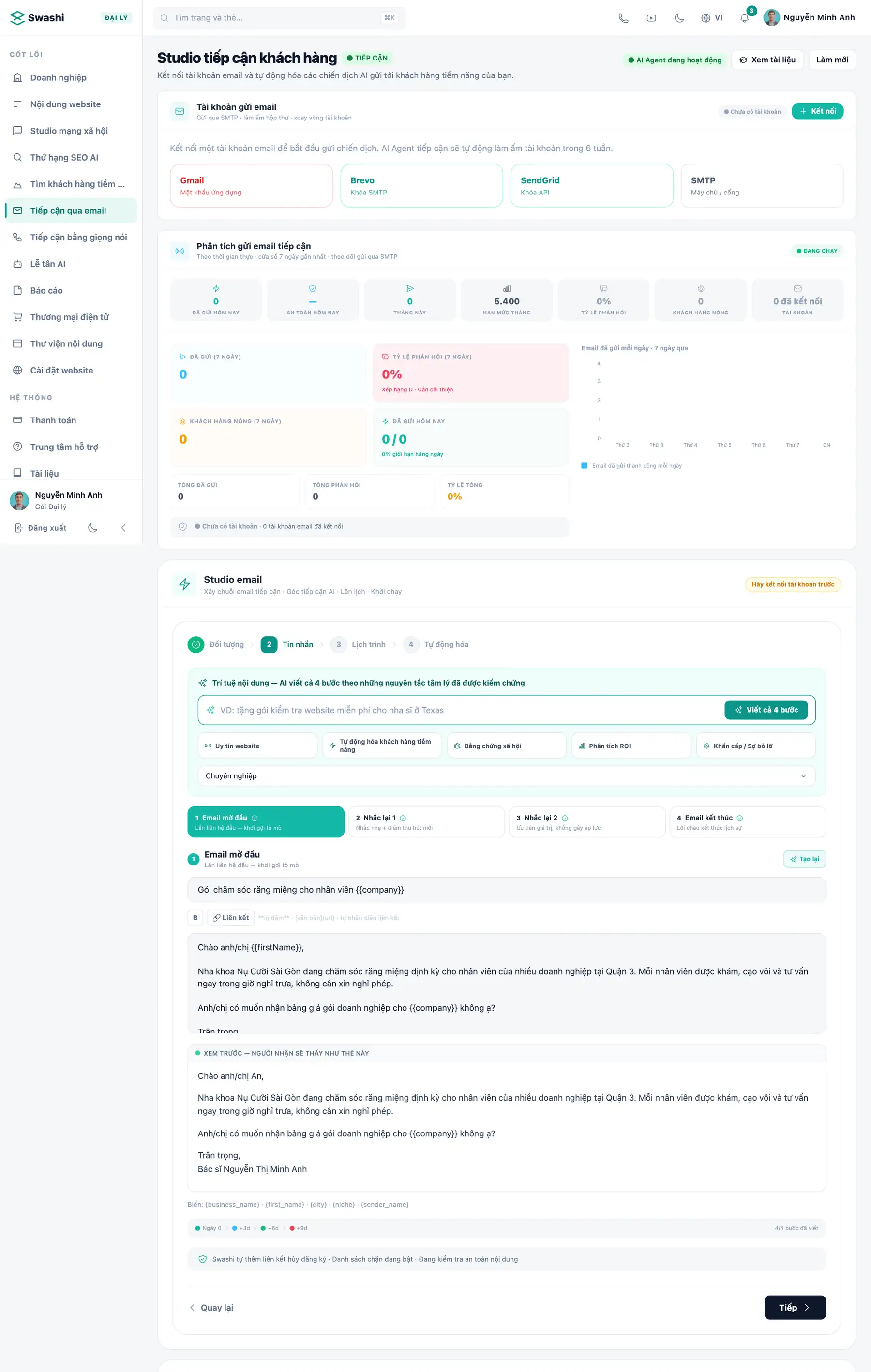The width and height of the screenshot is (871, 1372).
Task: Click the green Kết nối button
Action: 817,111
